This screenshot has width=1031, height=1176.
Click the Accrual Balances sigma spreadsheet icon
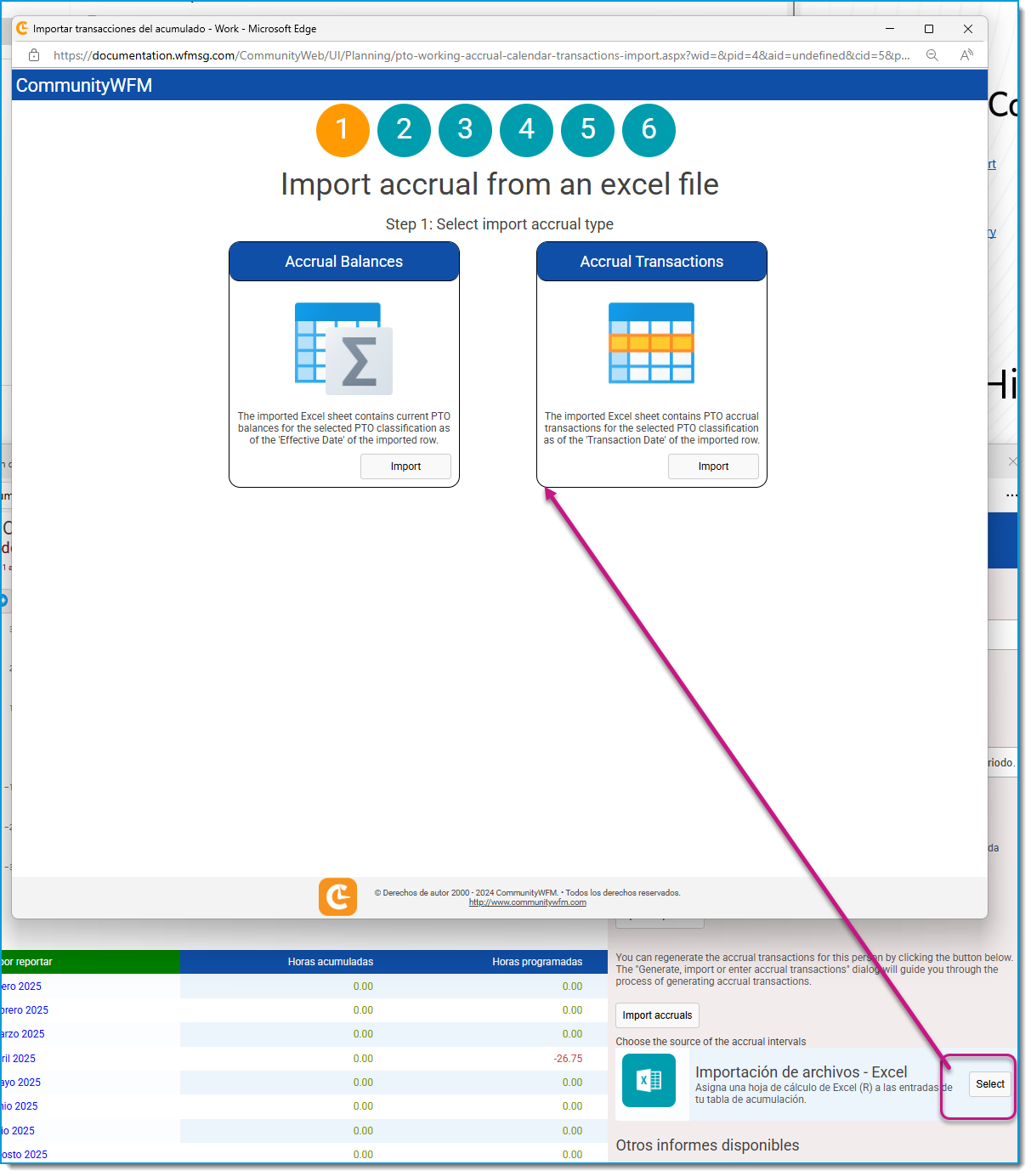(343, 348)
